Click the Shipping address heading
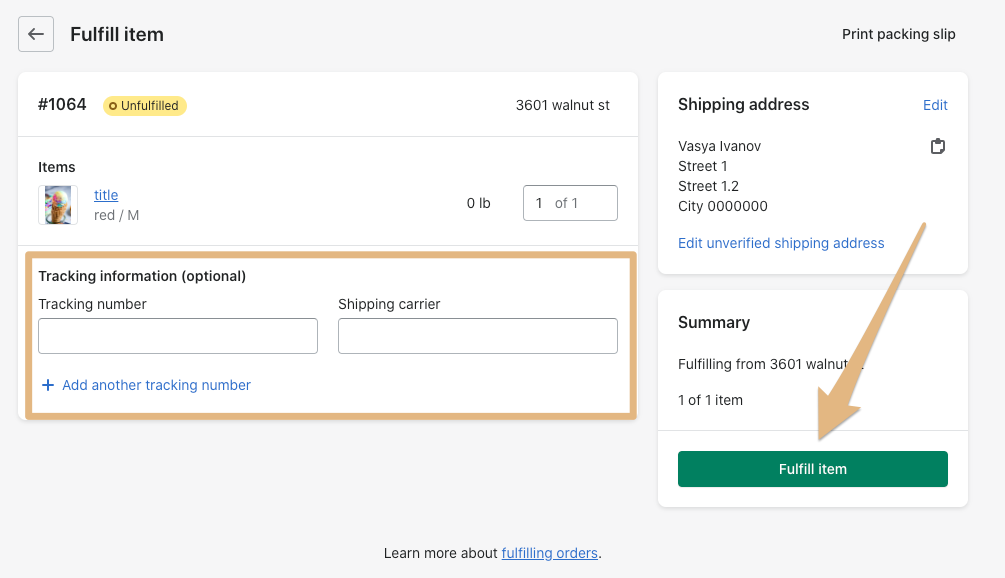Viewport: 1005px width, 578px height. 743,104
